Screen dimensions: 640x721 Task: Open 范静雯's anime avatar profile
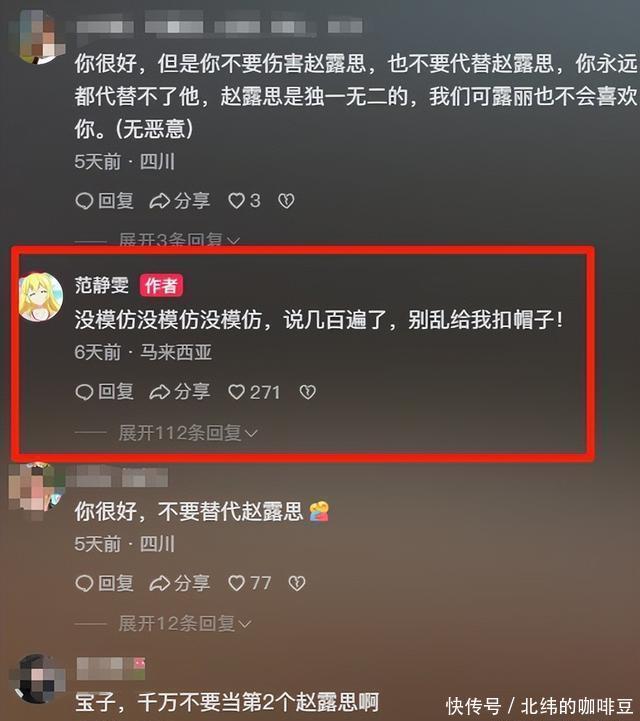pyautogui.click(x=40, y=297)
